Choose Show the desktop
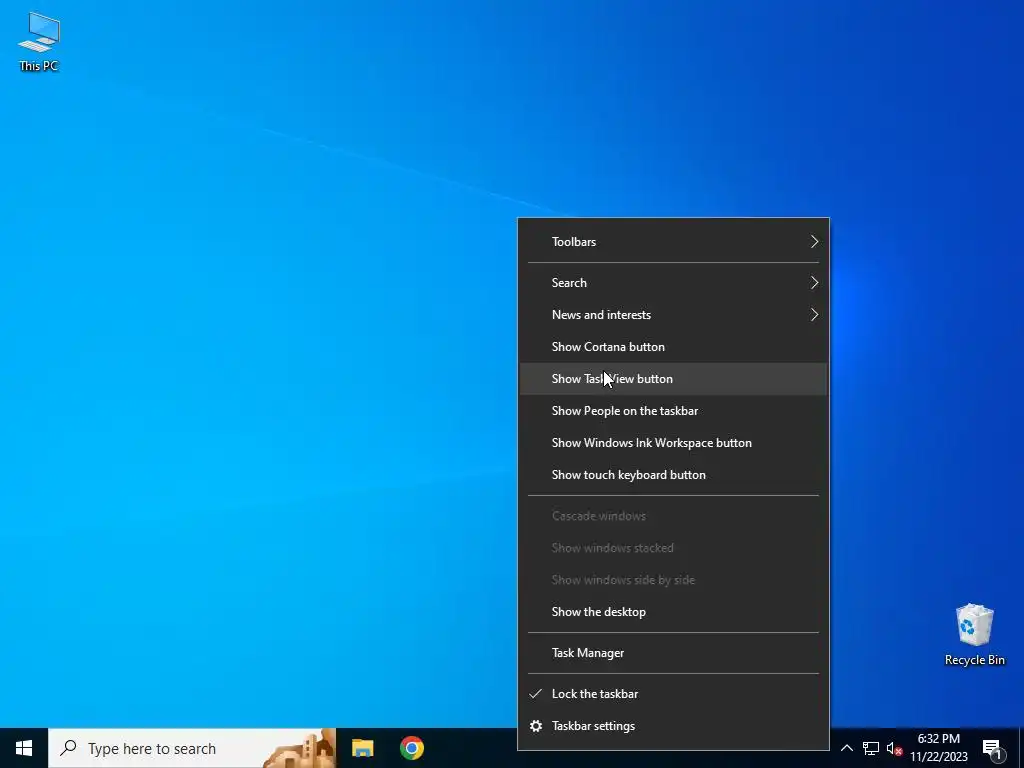This screenshot has width=1024, height=768. [x=673, y=612]
